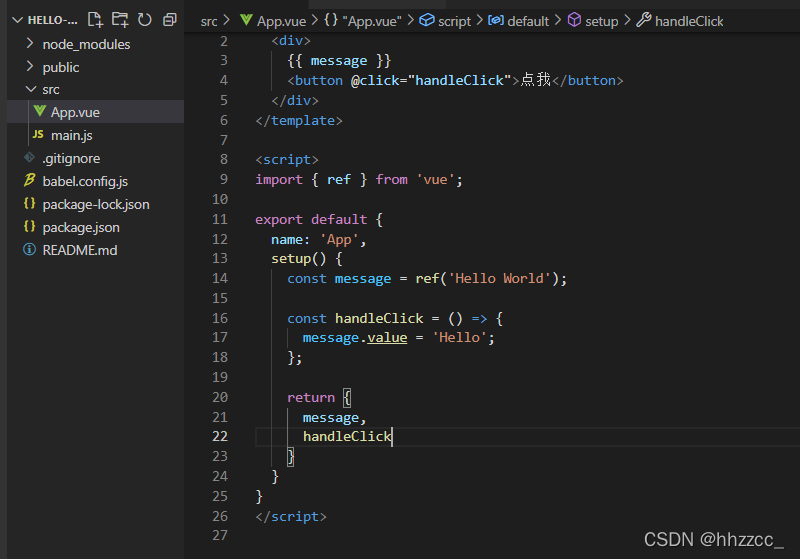Click the braces icon beside package.json
The width and height of the screenshot is (800, 559).
(30, 226)
